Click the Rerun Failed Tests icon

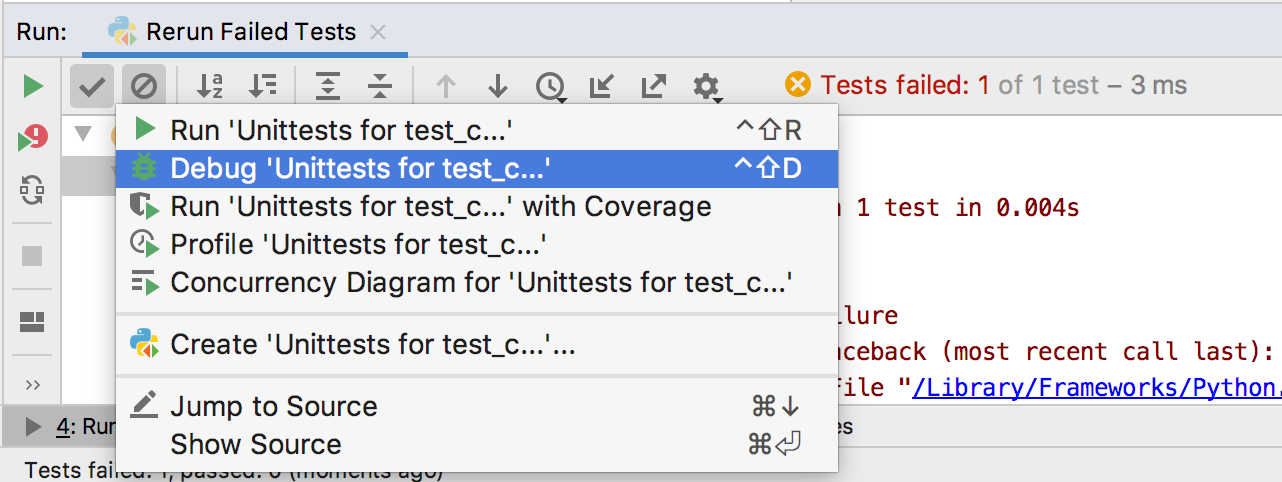pyautogui.click(x=33, y=139)
